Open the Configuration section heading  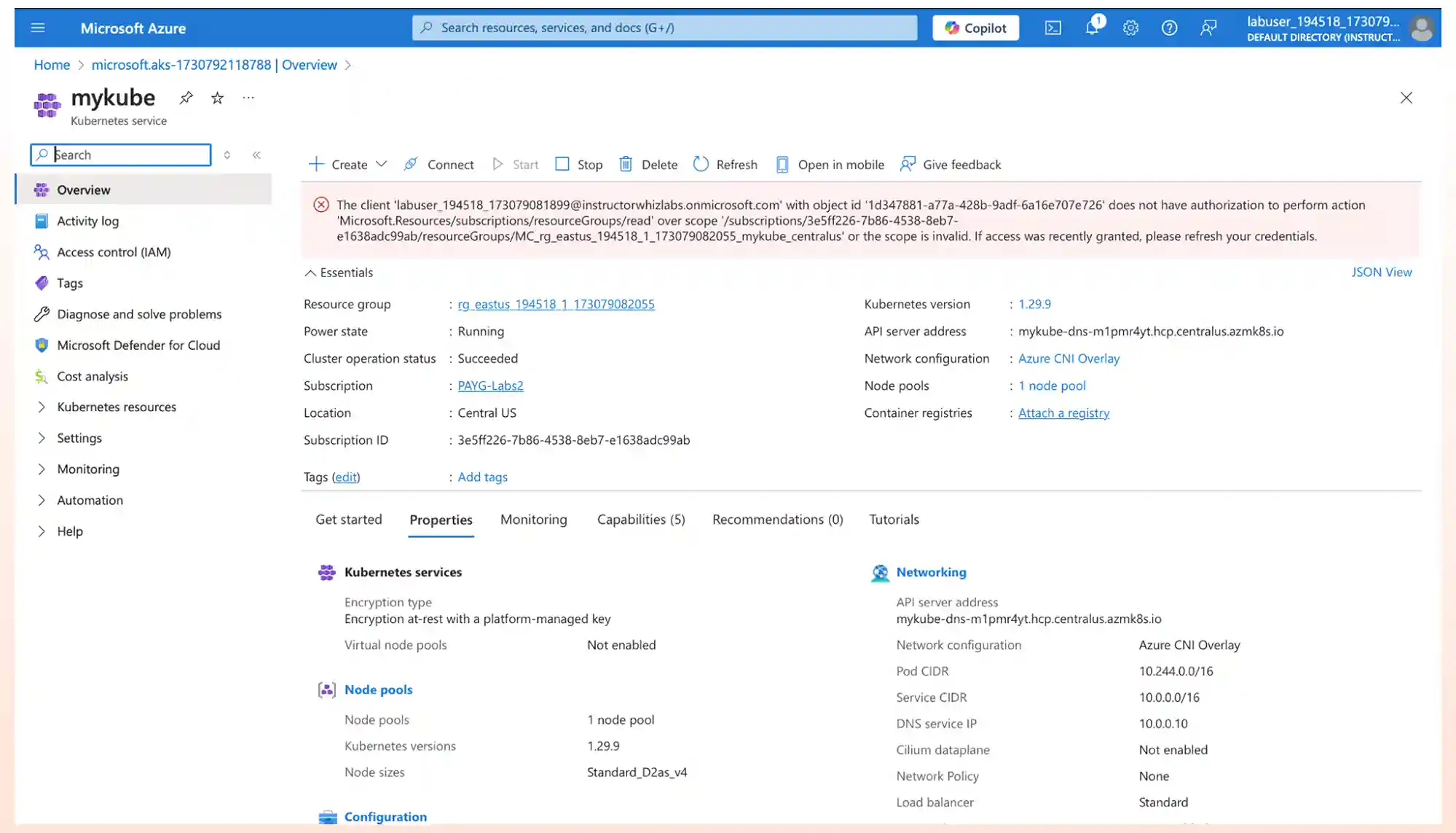[385, 817]
